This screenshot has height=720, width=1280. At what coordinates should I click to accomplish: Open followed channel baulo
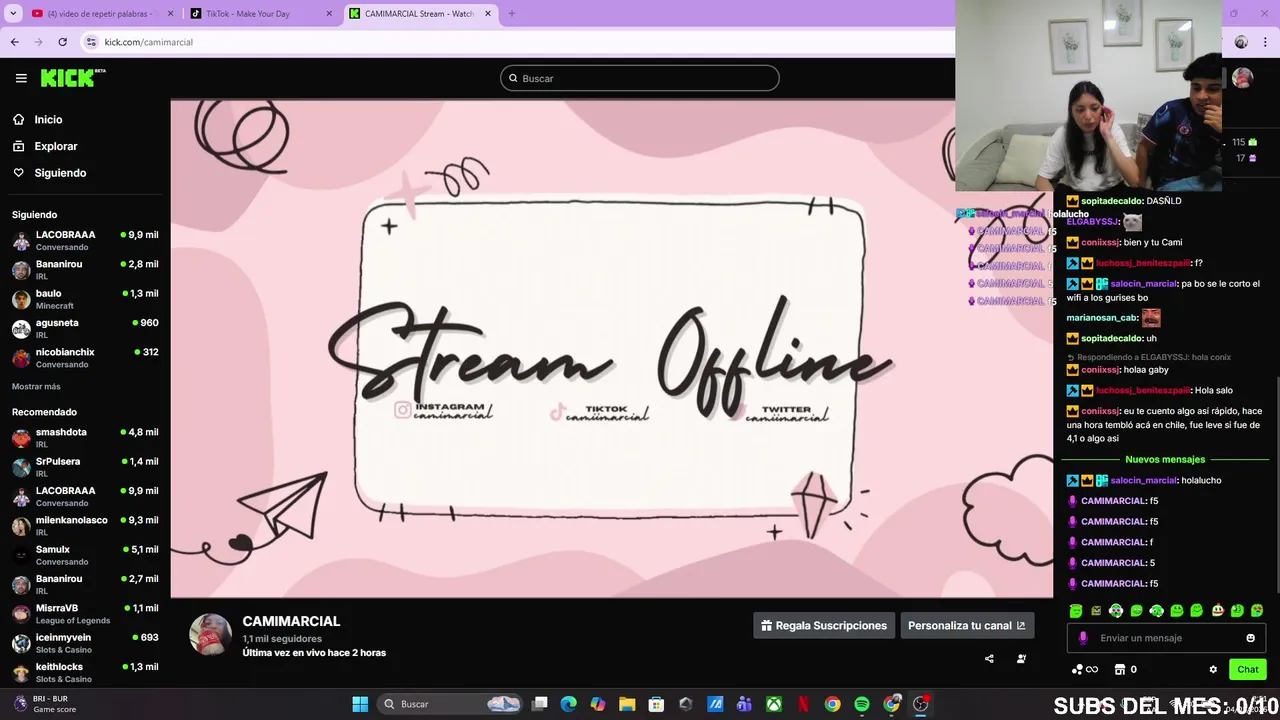coord(85,299)
